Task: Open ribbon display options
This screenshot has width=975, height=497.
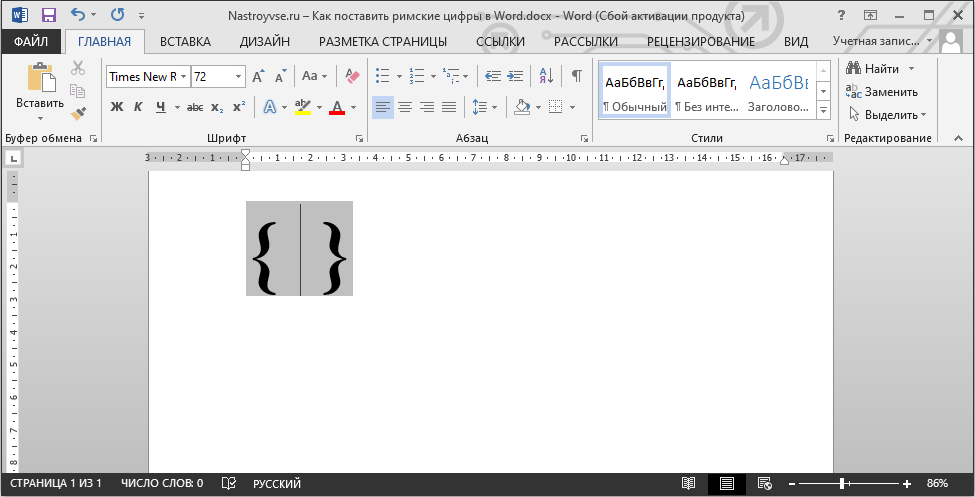Action: [871, 15]
